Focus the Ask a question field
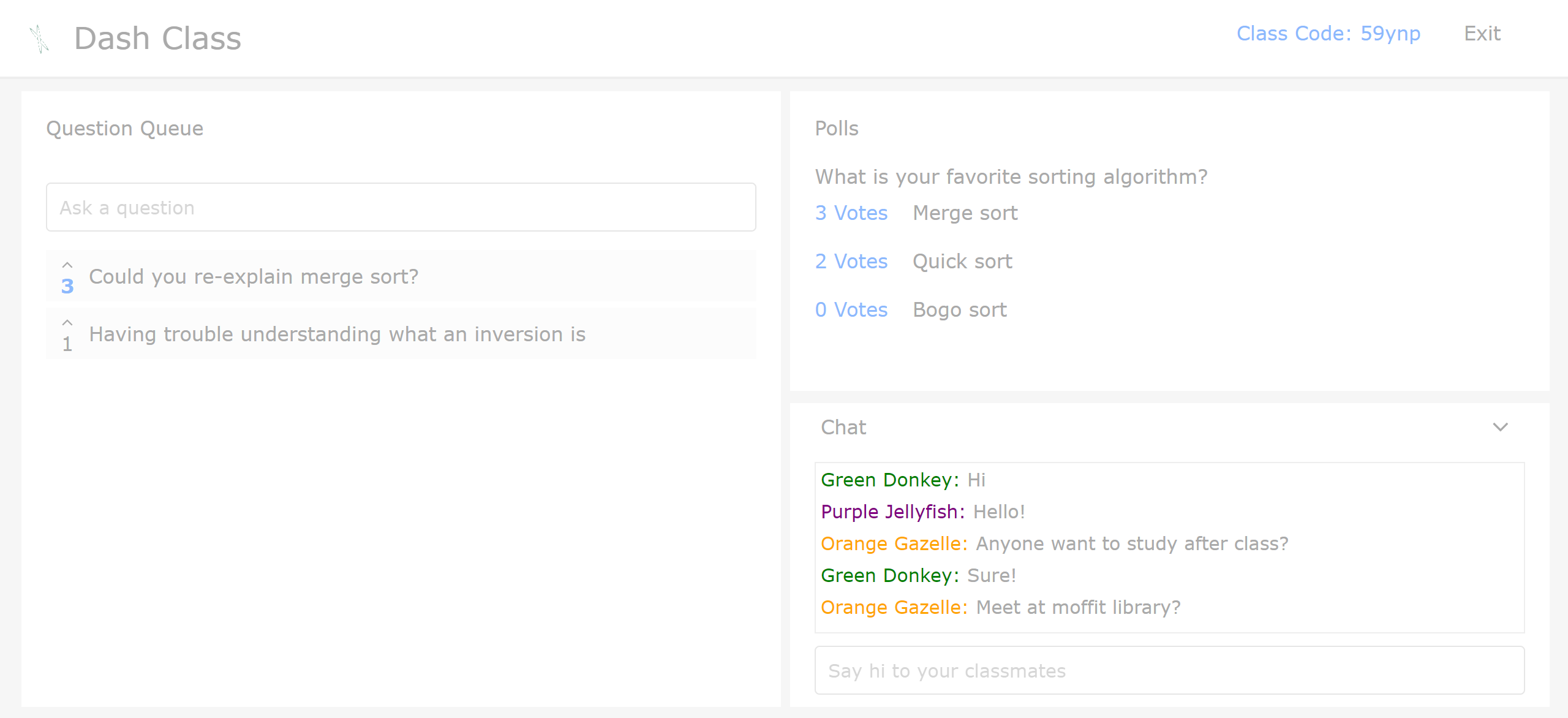1568x718 pixels. tap(401, 208)
